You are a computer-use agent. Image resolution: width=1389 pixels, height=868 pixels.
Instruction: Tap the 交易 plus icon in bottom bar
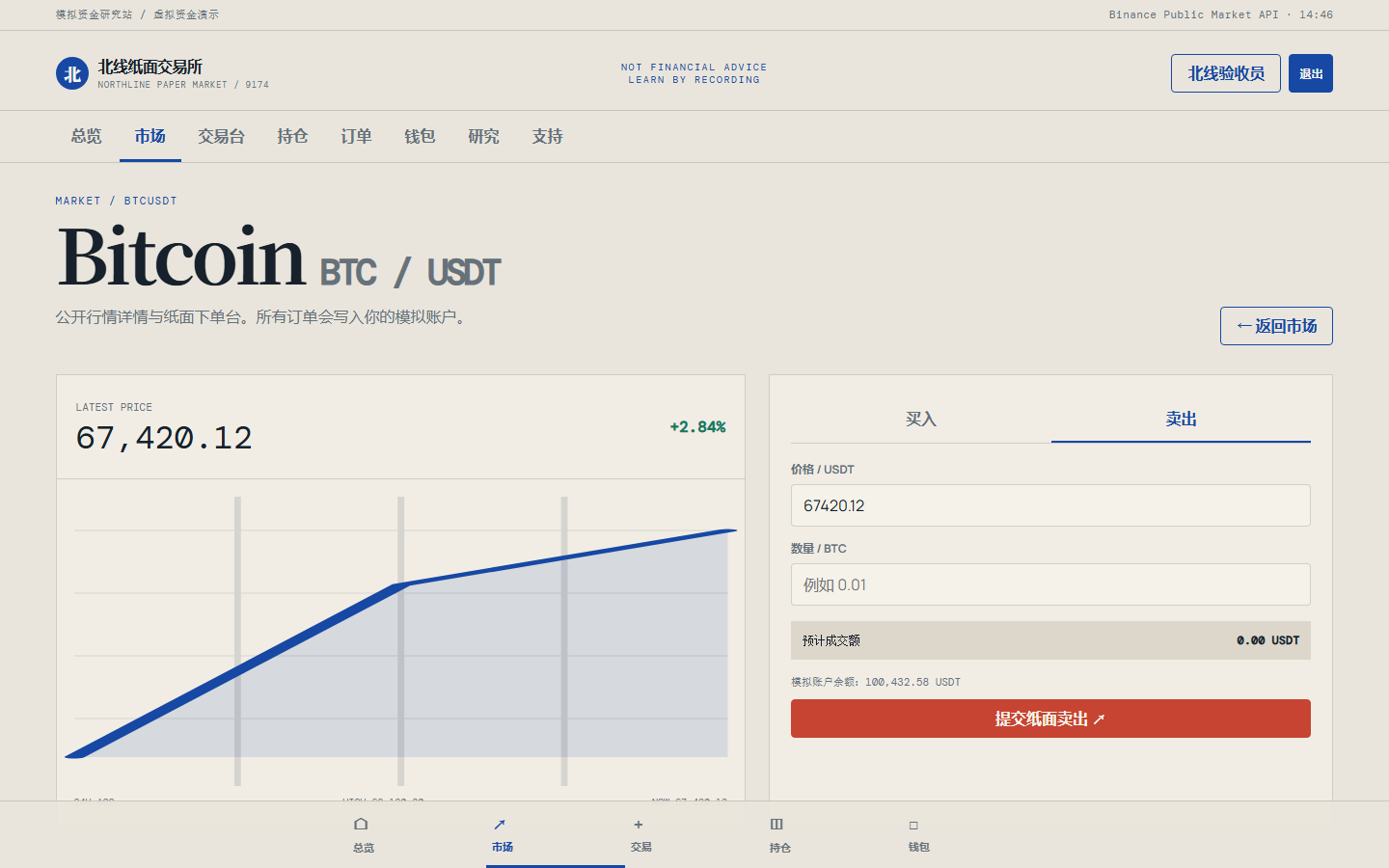[639, 825]
